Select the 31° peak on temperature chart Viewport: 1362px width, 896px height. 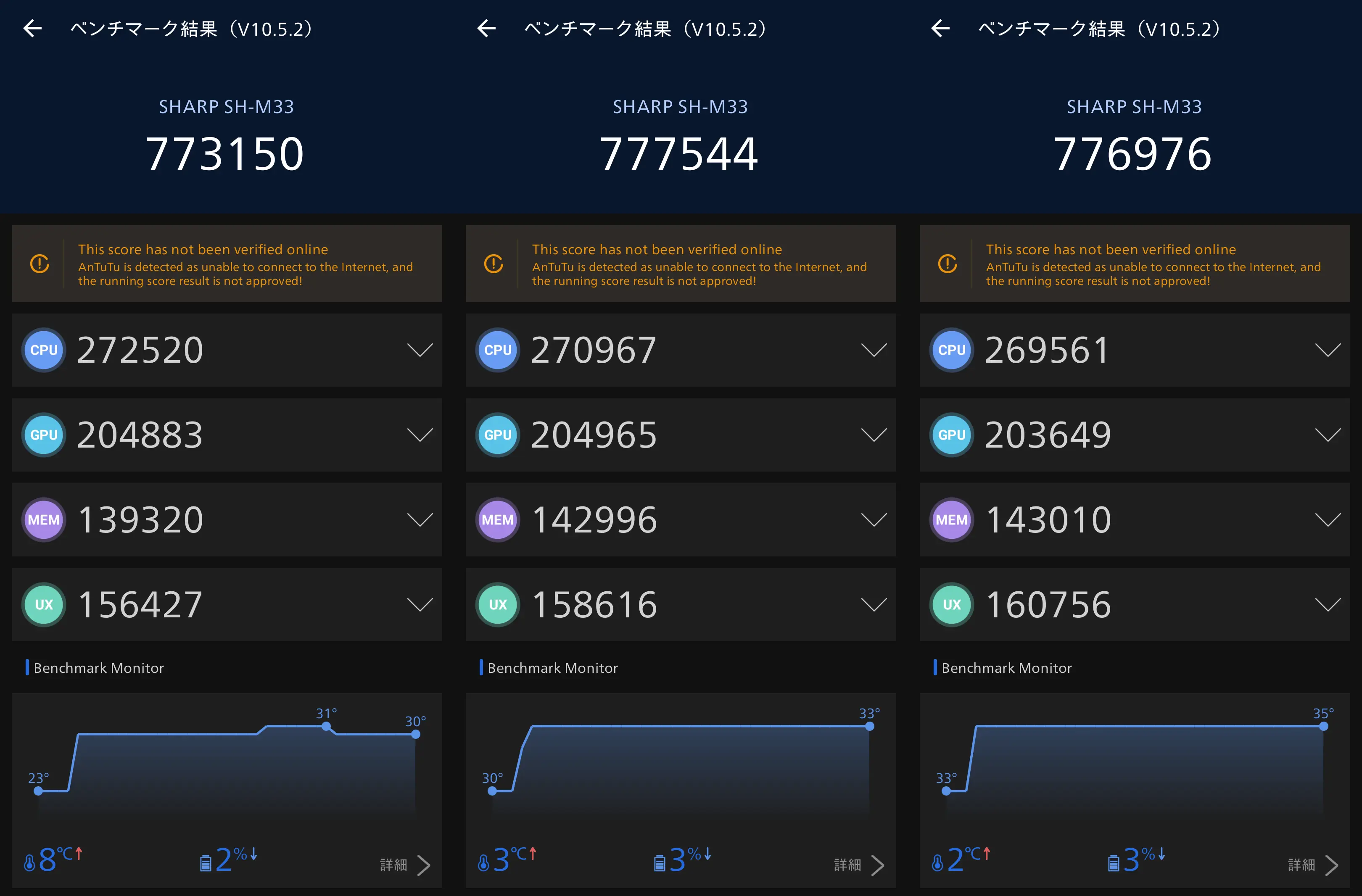point(326,726)
